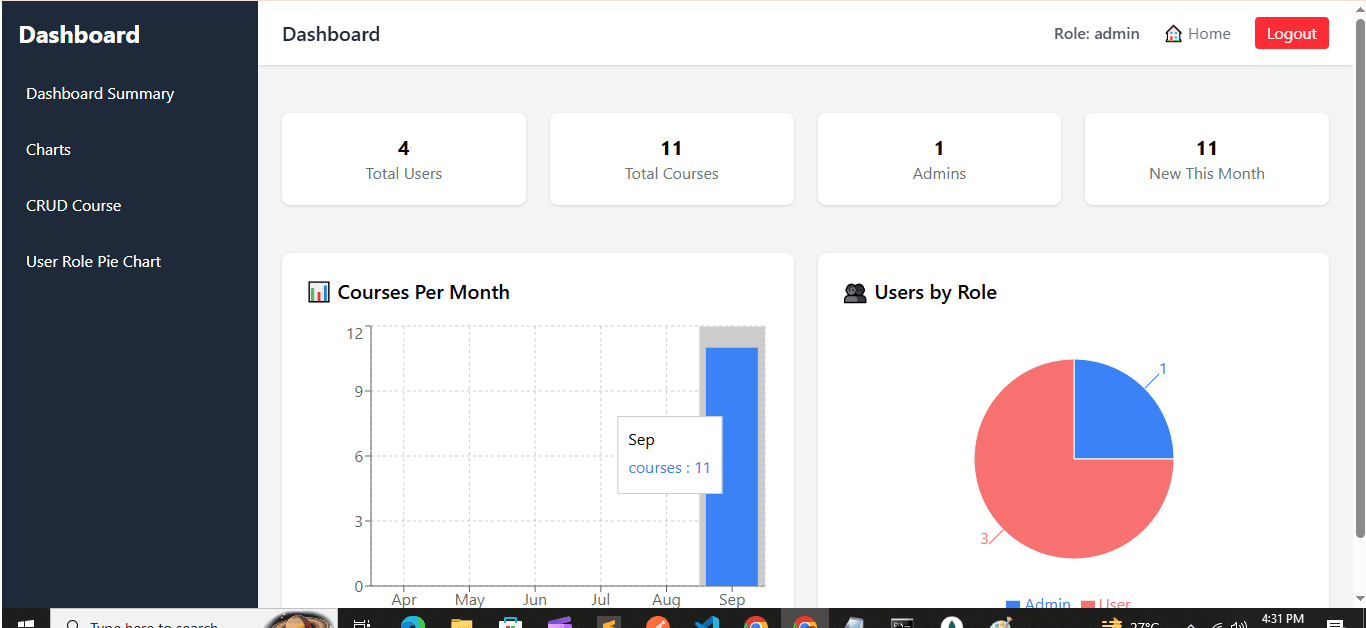Image resolution: width=1366 pixels, height=628 pixels.
Task: Click the 'Role: admin' text in header
Action: [x=1096, y=34]
